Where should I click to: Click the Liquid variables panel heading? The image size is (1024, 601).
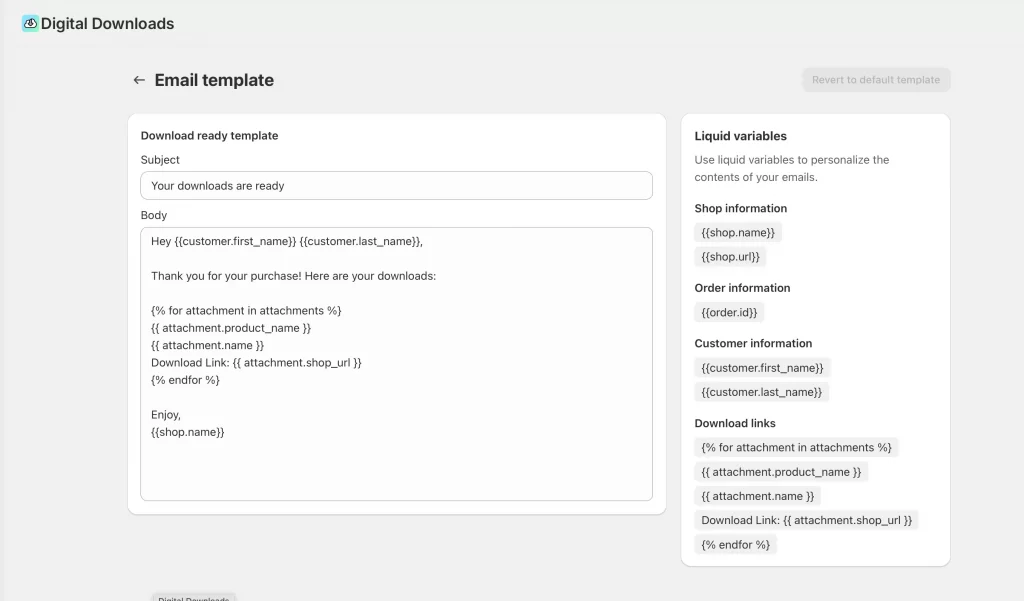click(740, 136)
